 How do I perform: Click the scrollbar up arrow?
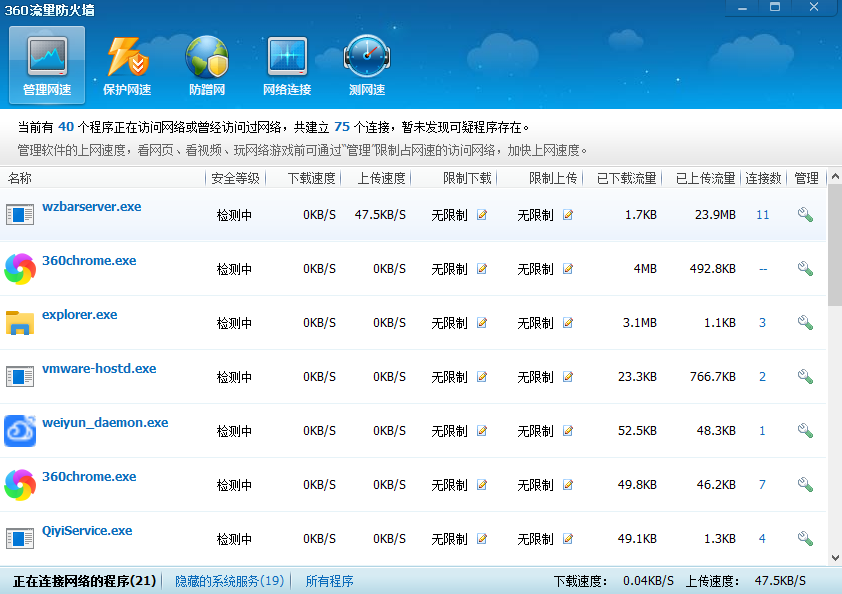(835, 176)
